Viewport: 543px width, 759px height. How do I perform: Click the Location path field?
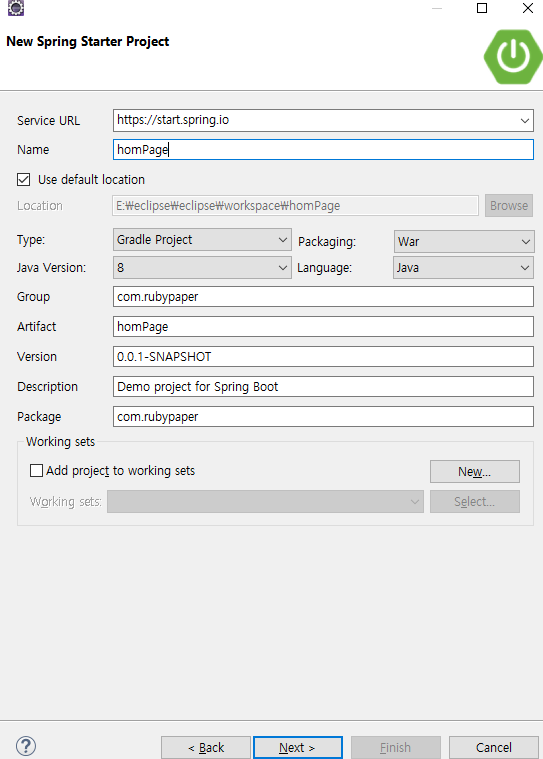pos(296,206)
